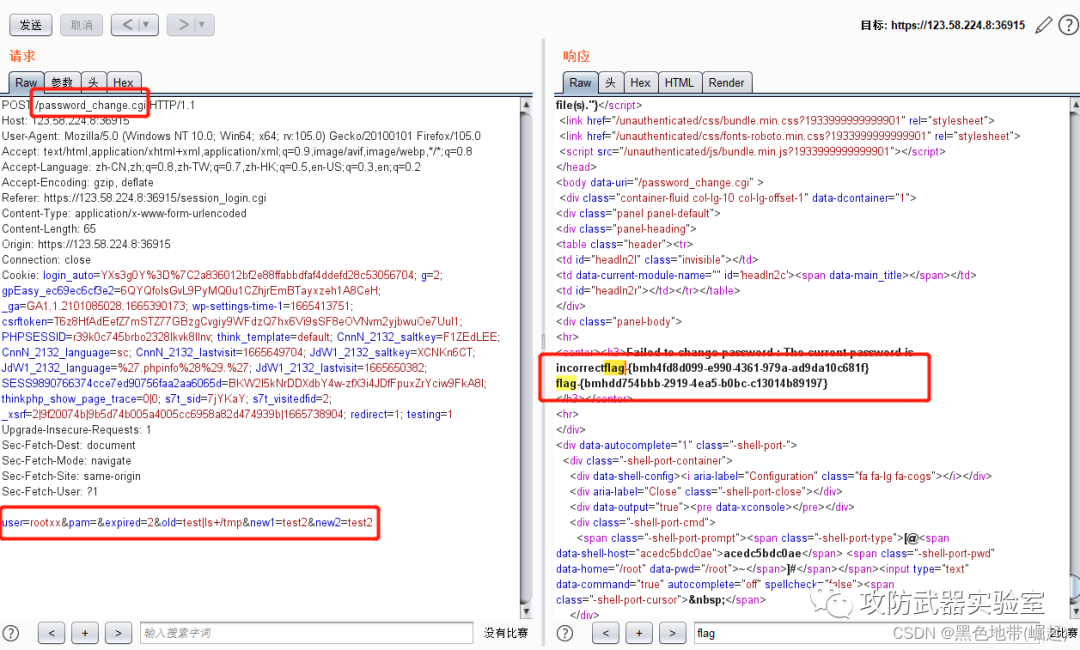Click the Upgrade-Insecure-Requests: 1 line
The image size is (1080, 650).
[x=76, y=430]
